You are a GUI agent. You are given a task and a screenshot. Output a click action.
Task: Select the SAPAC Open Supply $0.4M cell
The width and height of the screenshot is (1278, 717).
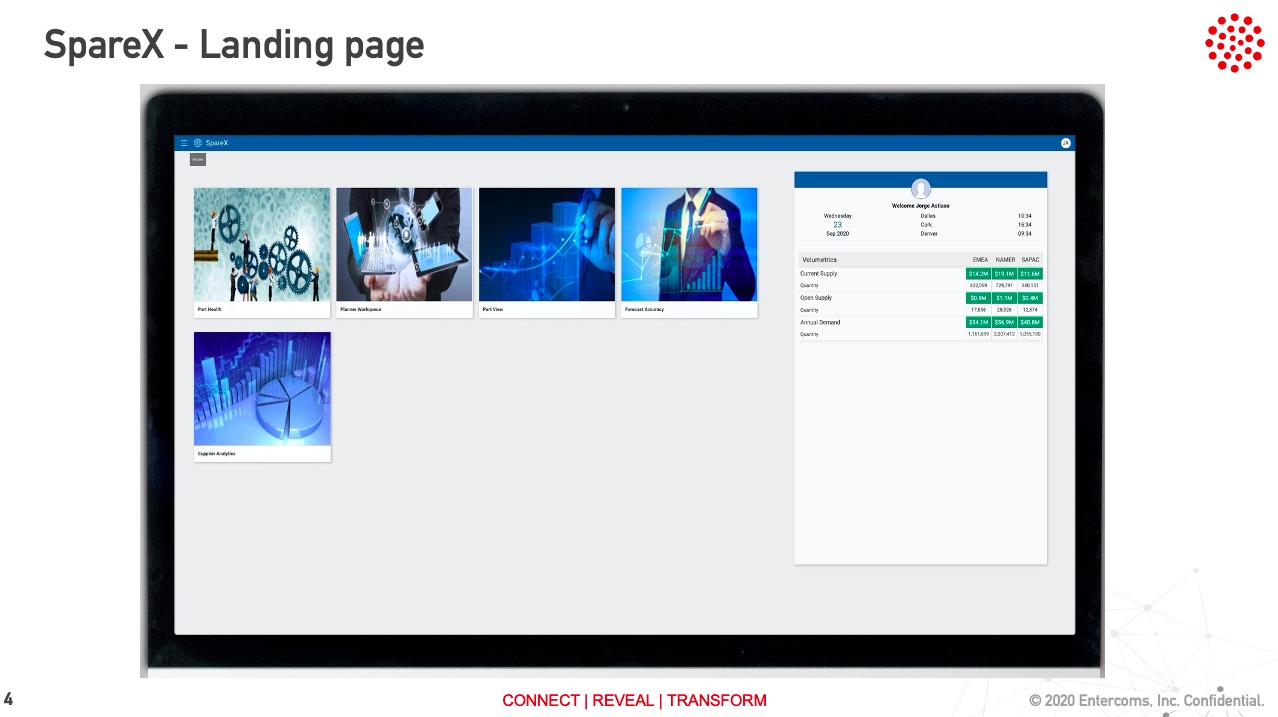tap(1030, 298)
